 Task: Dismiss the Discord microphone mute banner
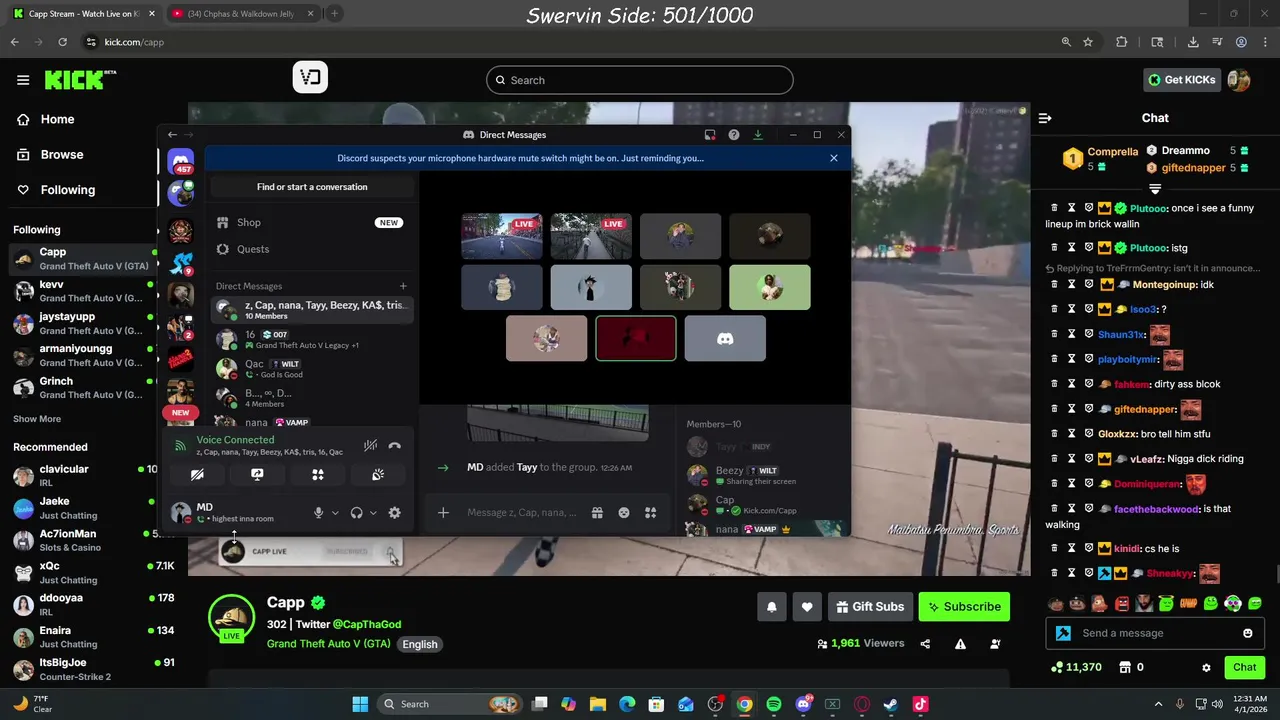coord(834,158)
